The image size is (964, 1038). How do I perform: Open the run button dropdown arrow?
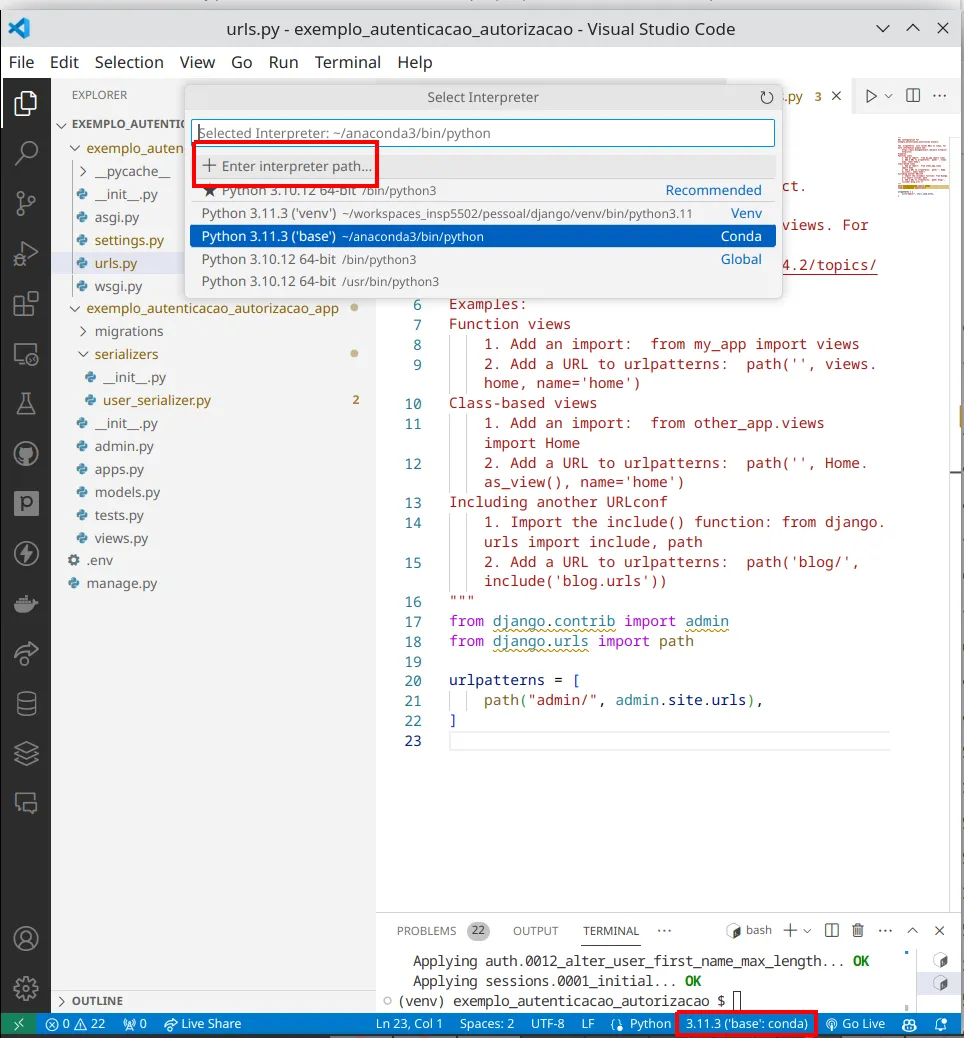click(889, 96)
